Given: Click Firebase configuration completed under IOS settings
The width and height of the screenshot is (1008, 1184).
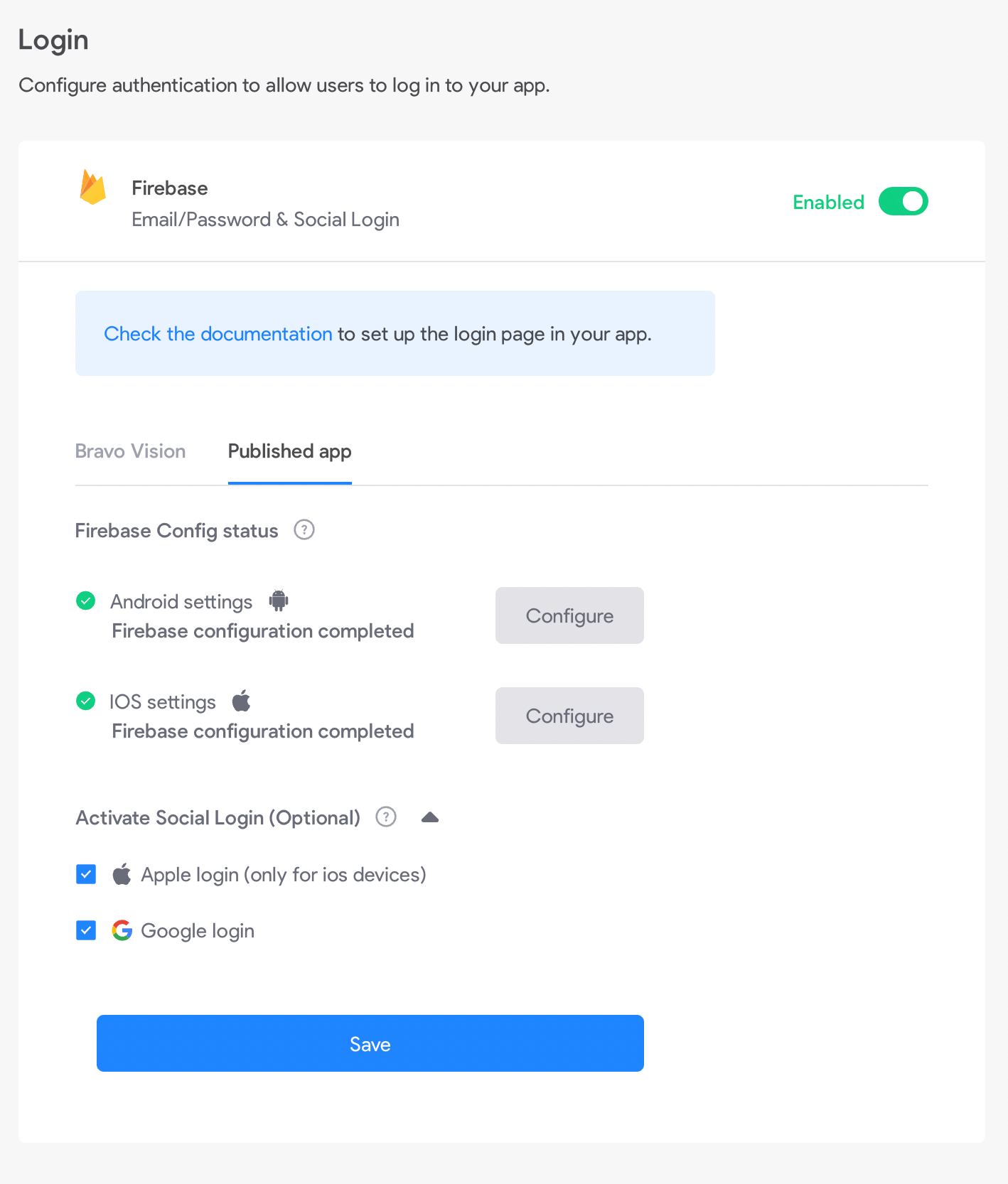Looking at the screenshot, I should click(263, 731).
